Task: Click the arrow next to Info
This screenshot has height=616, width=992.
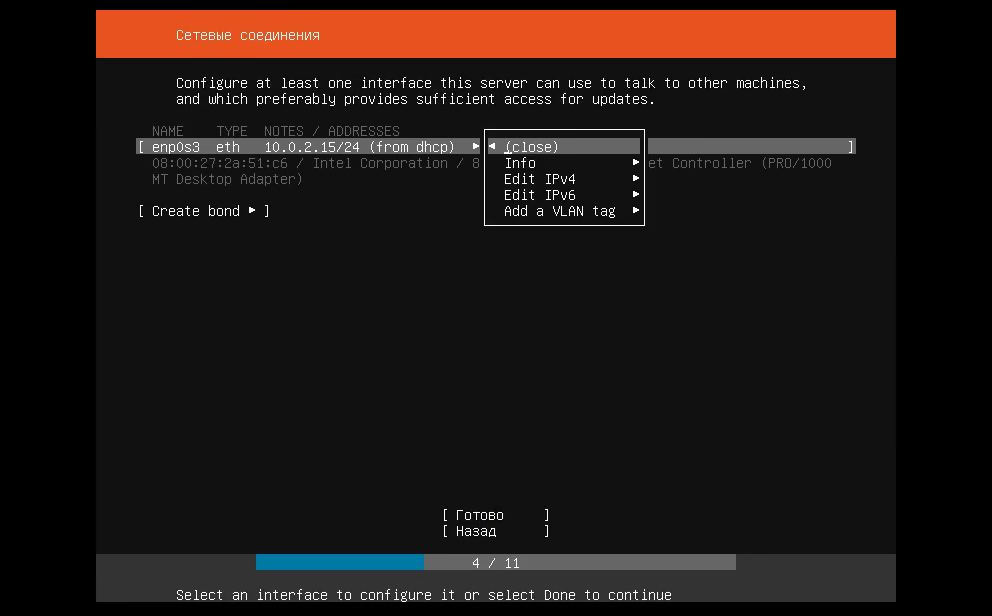Action: click(x=636, y=163)
